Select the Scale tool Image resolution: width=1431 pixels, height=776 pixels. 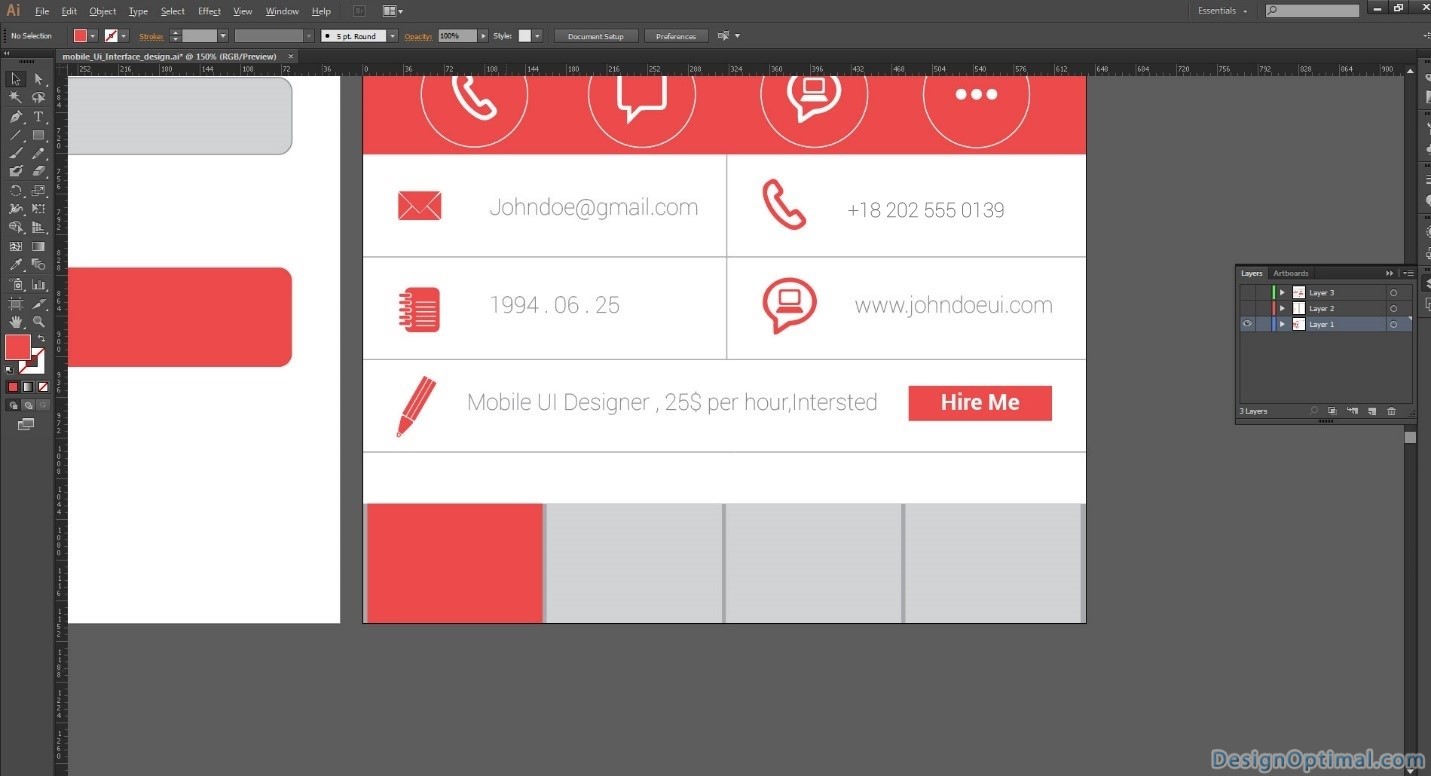coord(38,190)
